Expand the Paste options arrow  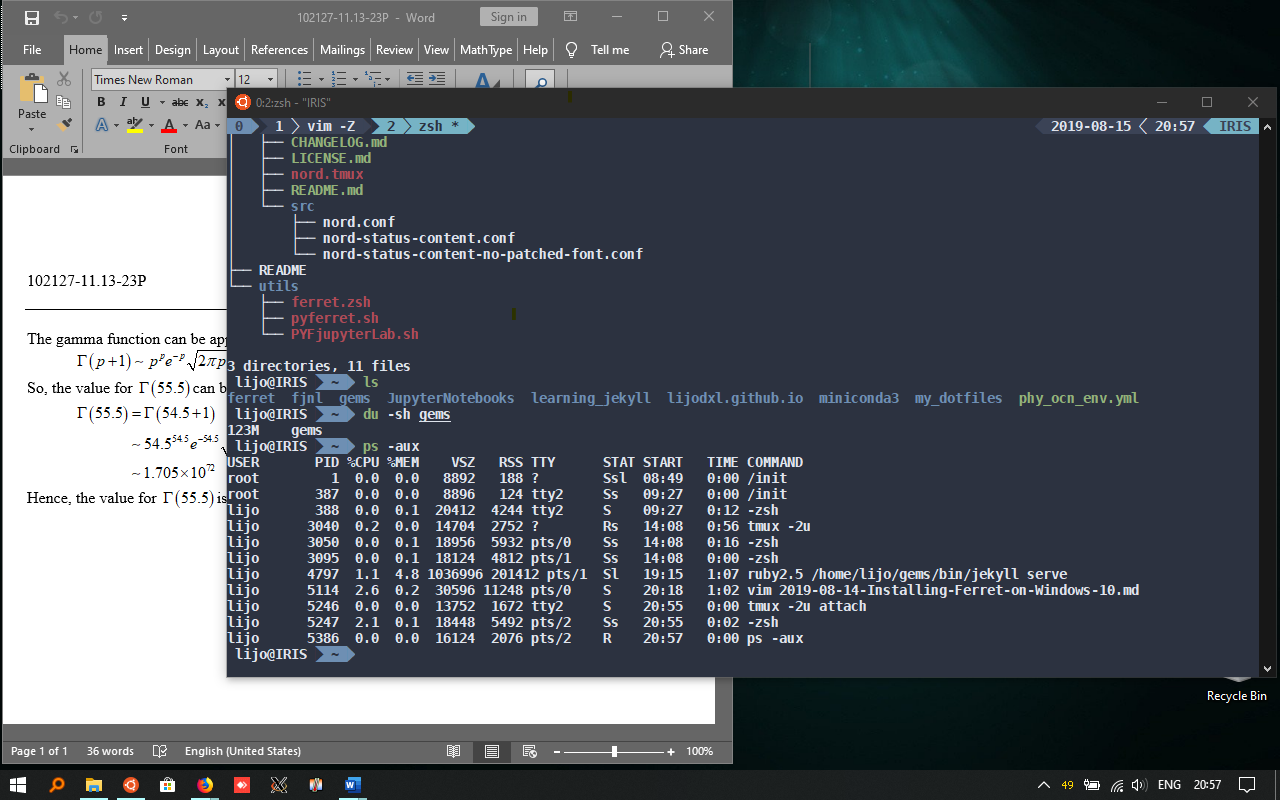[32, 130]
